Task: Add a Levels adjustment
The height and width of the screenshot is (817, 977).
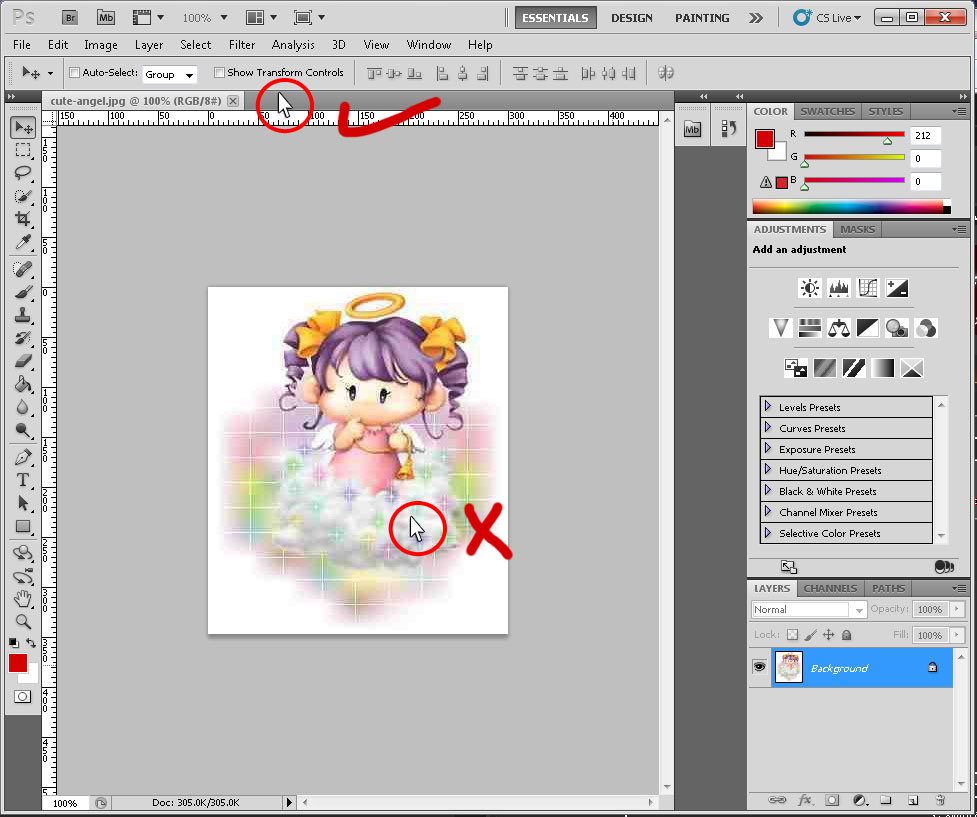Action: [839, 288]
